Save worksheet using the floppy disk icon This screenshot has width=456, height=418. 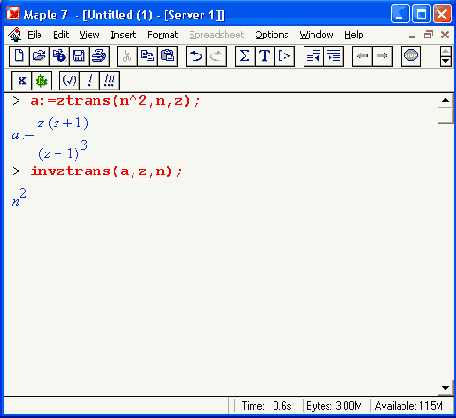point(79,56)
